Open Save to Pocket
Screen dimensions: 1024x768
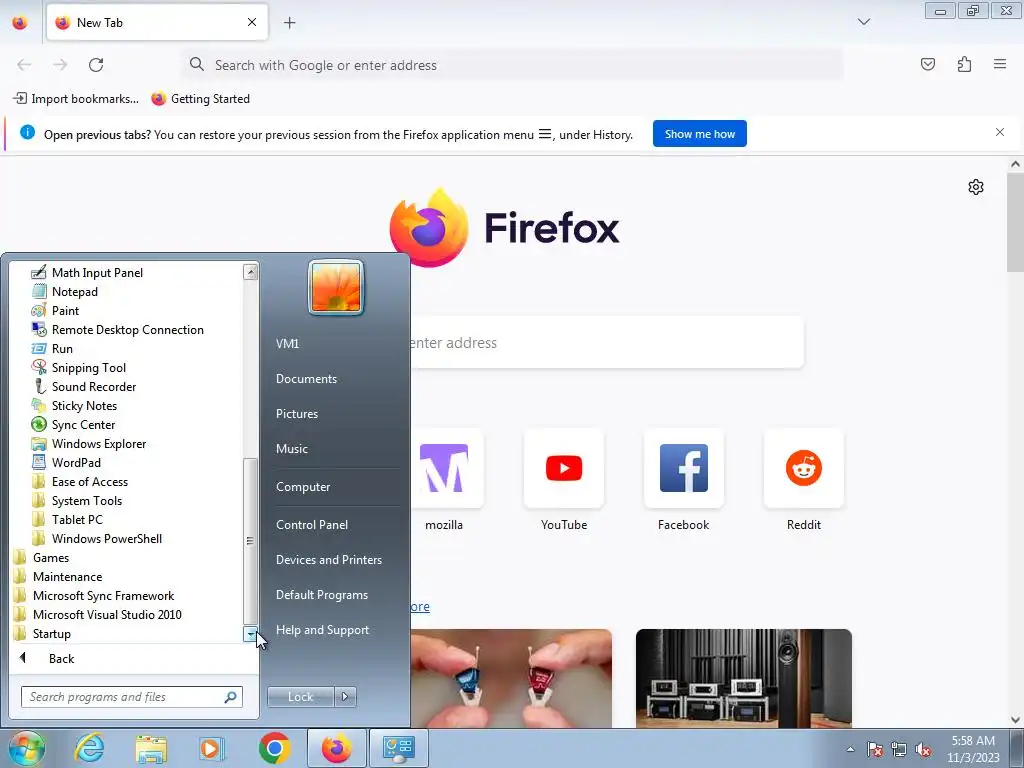[x=927, y=64]
